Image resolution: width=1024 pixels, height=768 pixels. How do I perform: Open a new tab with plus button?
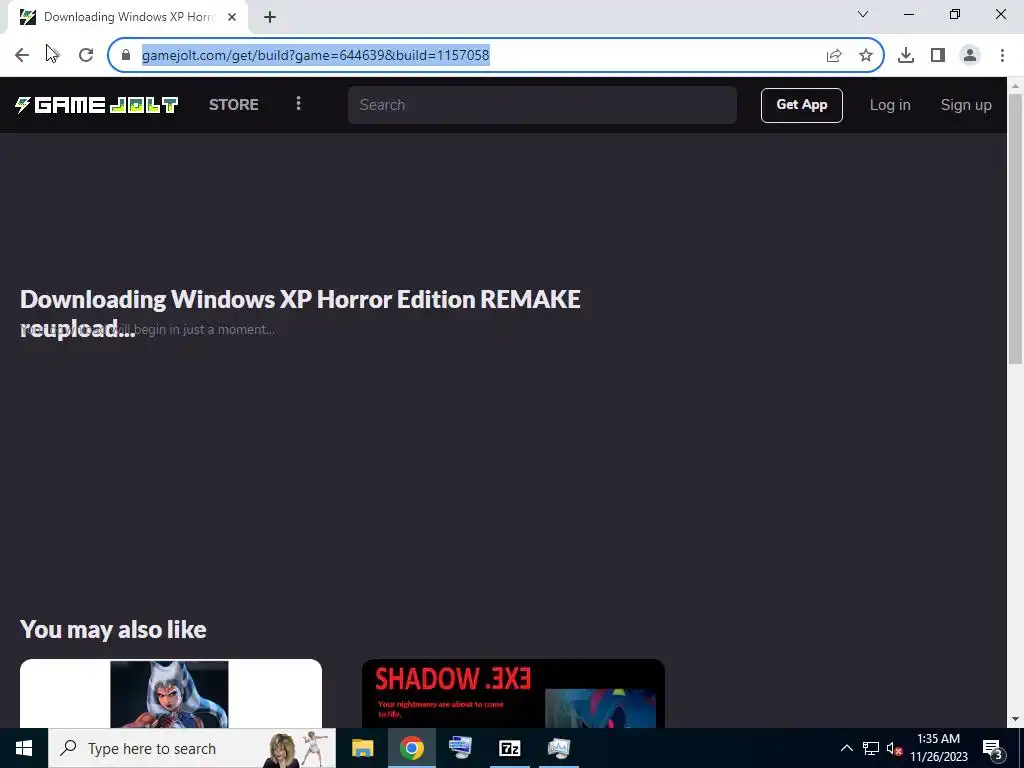click(270, 17)
